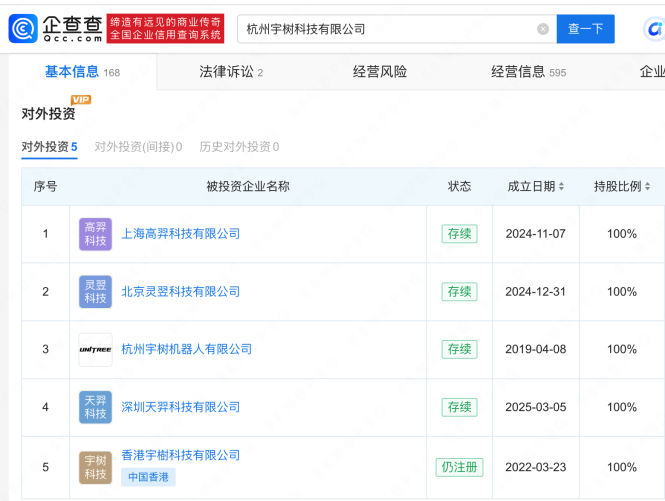
Task: Switch to 法律诉讼 tab
Action: pos(230,72)
